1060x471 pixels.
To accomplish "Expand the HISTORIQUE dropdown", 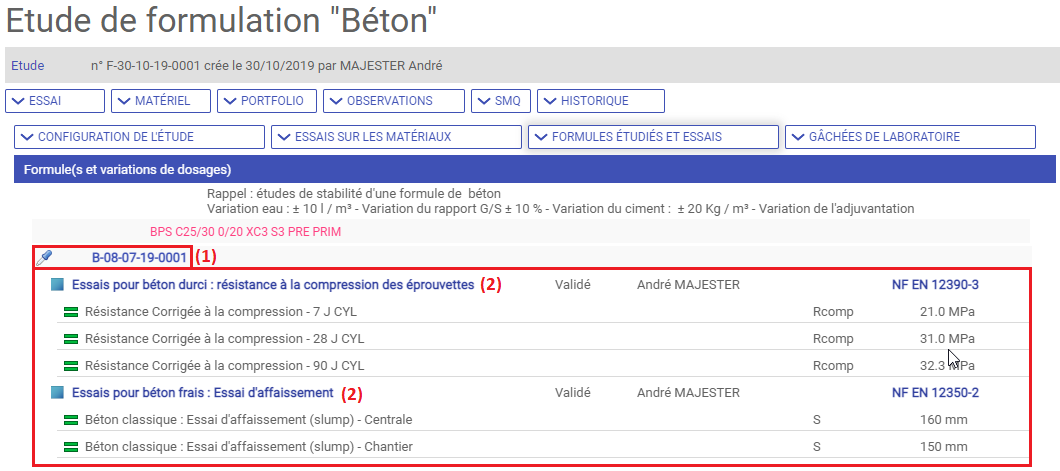I will pyautogui.click(x=600, y=101).
